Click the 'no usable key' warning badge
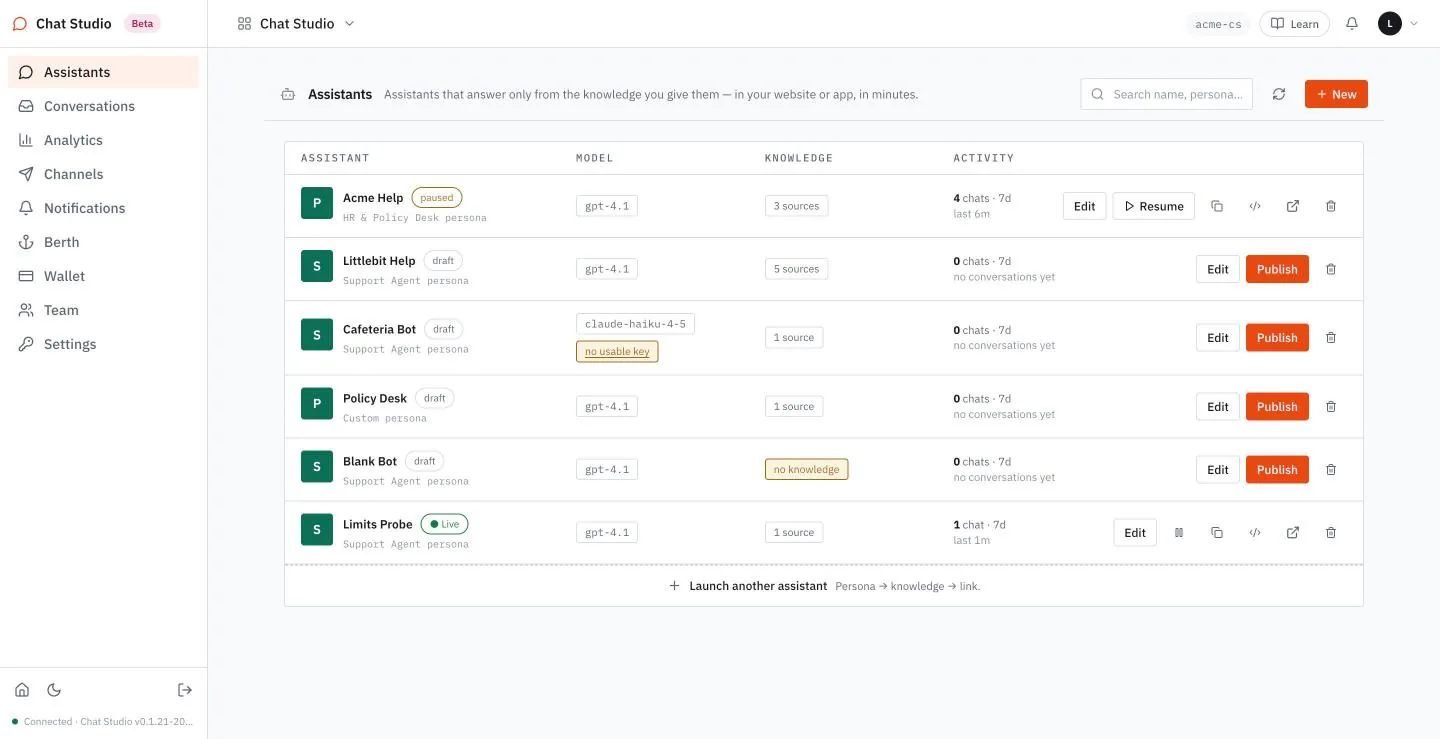The width and height of the screenshot is (1440, 739). (617, 352)
